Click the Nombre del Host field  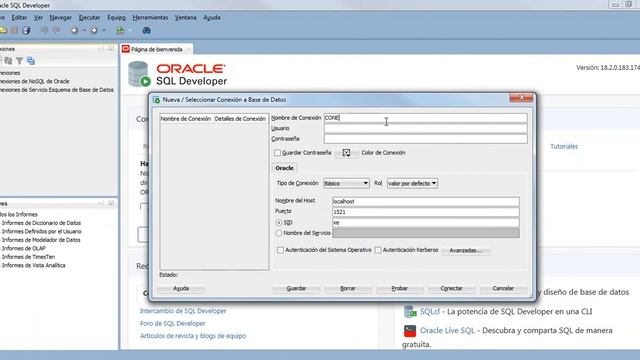coord(426,202)
